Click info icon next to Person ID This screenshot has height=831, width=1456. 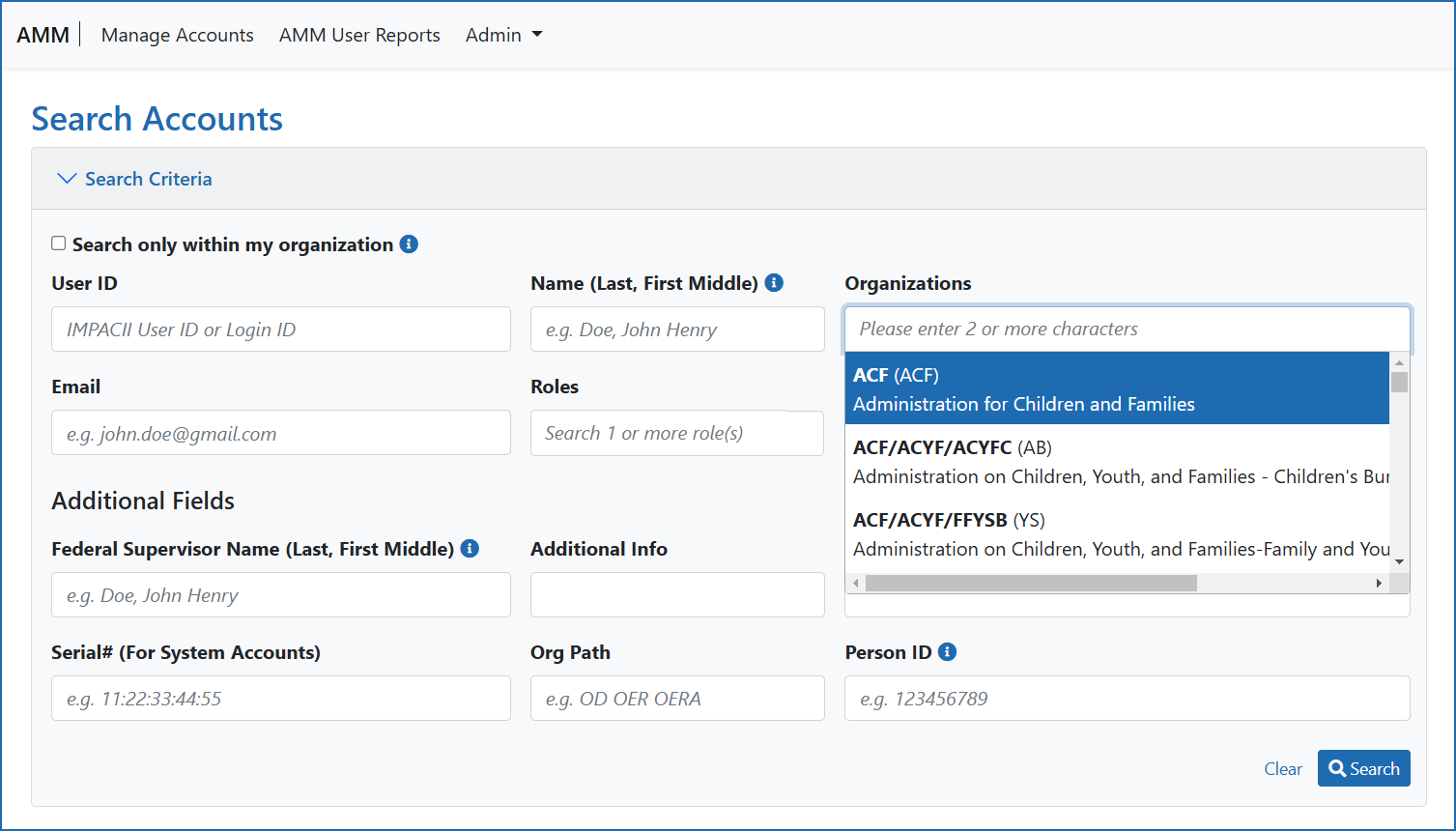pyautogui.click(x=948, y=652)
